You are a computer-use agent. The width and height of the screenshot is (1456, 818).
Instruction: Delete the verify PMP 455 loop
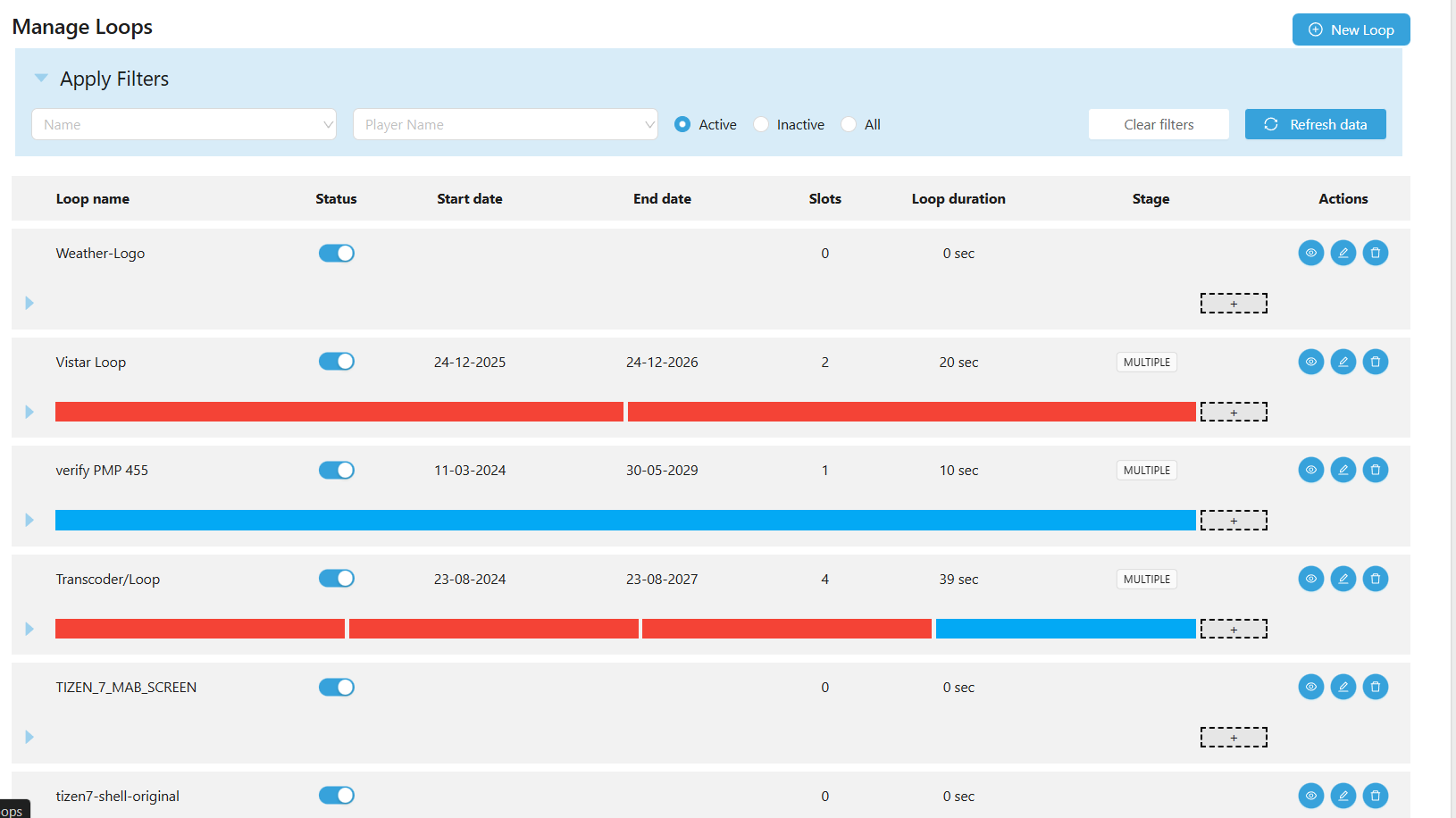click(1375, 470)
